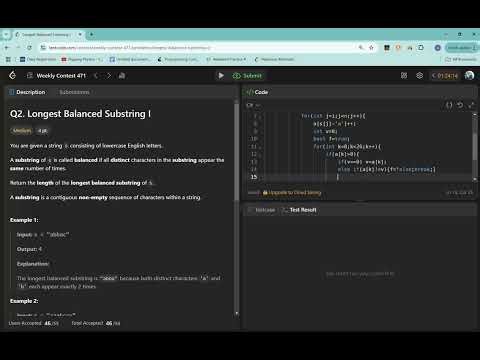
Task: Click the Example 2 heading
Action: pyautogui.click(x=24, y=301)
